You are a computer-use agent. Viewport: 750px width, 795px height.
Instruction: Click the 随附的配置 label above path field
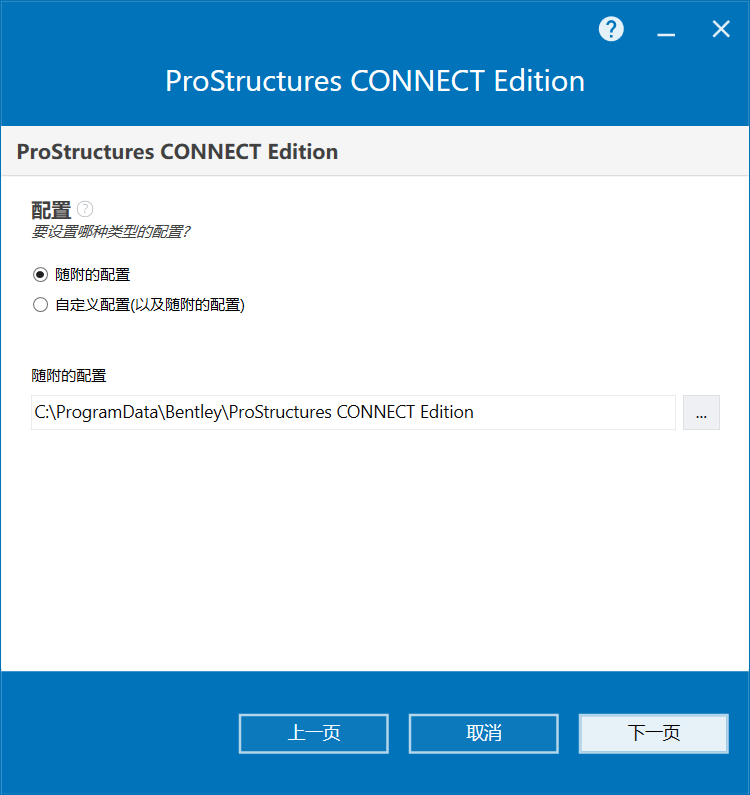pyautogui.click(x=69, y=376)
